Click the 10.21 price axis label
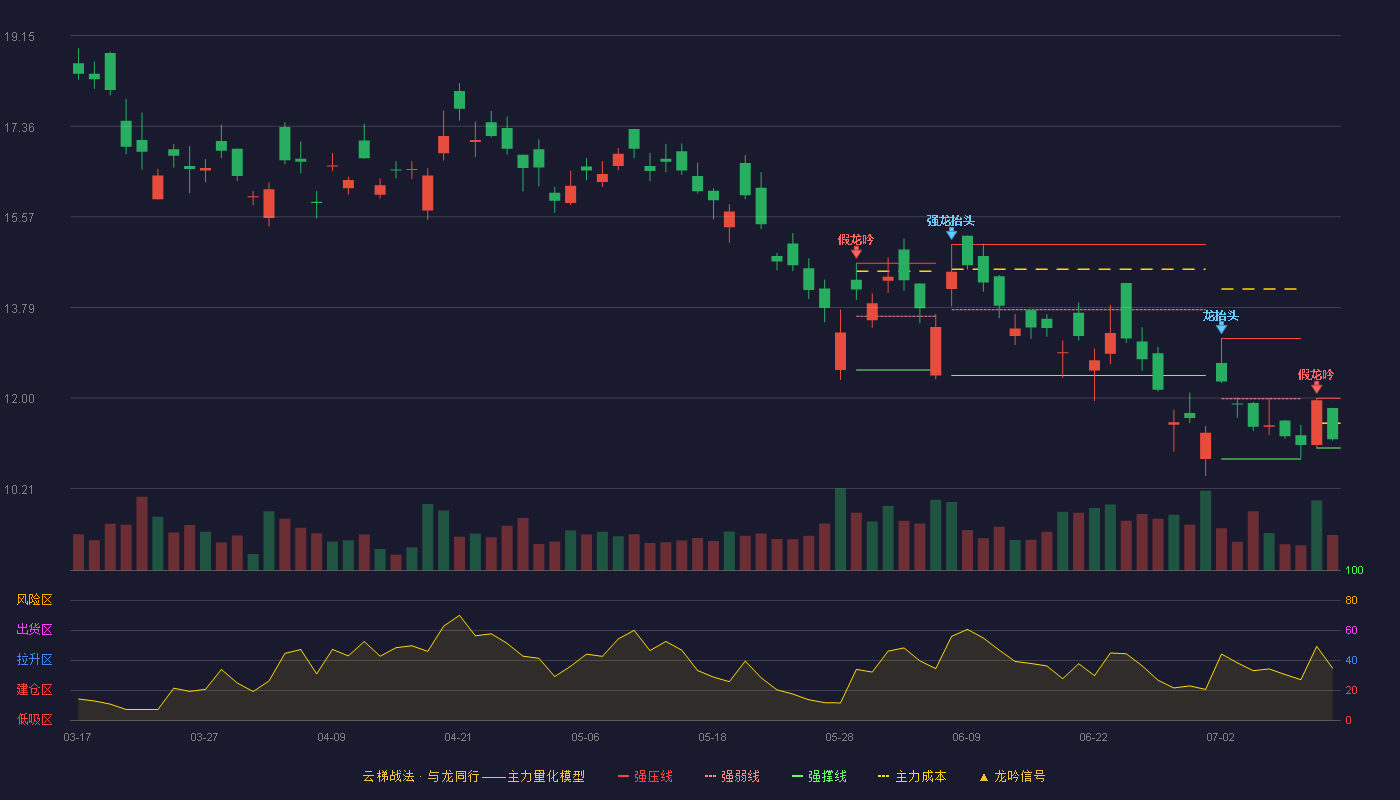The height and width of the screenshot is (800, 1400). click(x=19, y=490)
